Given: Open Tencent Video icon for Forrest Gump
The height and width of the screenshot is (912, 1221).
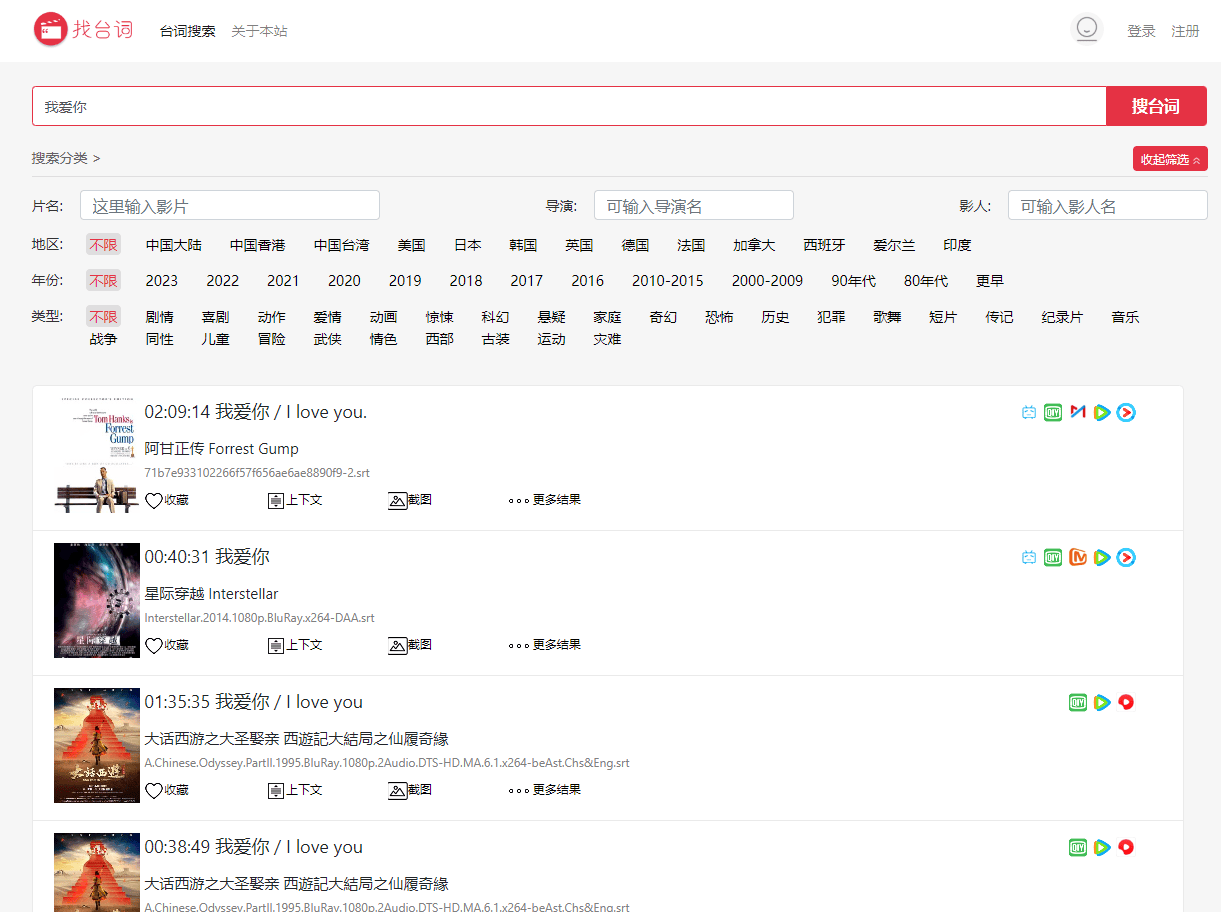Looking at the screenshot, I should point(1102,413).
